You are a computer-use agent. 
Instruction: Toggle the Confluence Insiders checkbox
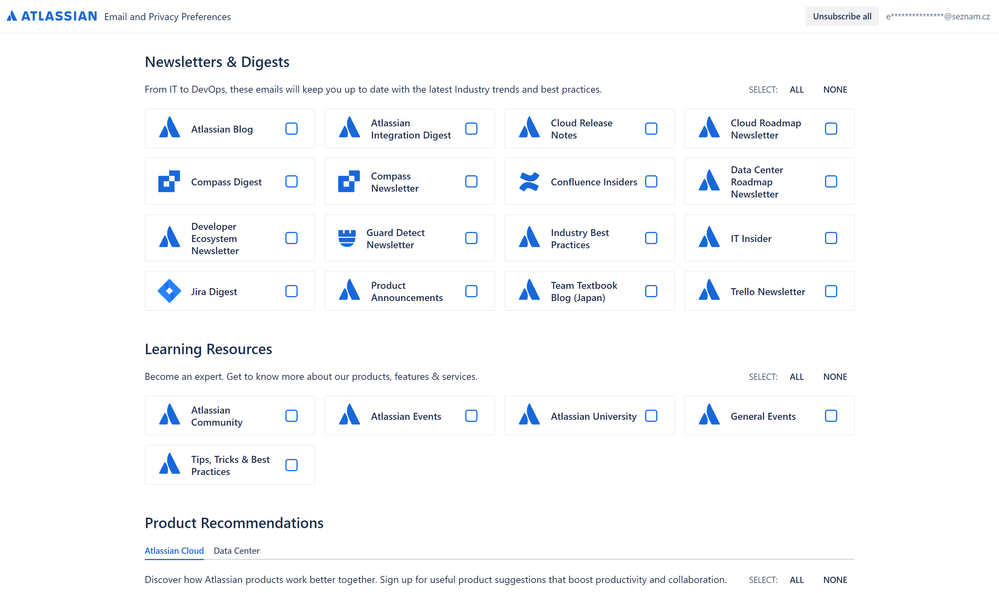[x=650, y=182]
